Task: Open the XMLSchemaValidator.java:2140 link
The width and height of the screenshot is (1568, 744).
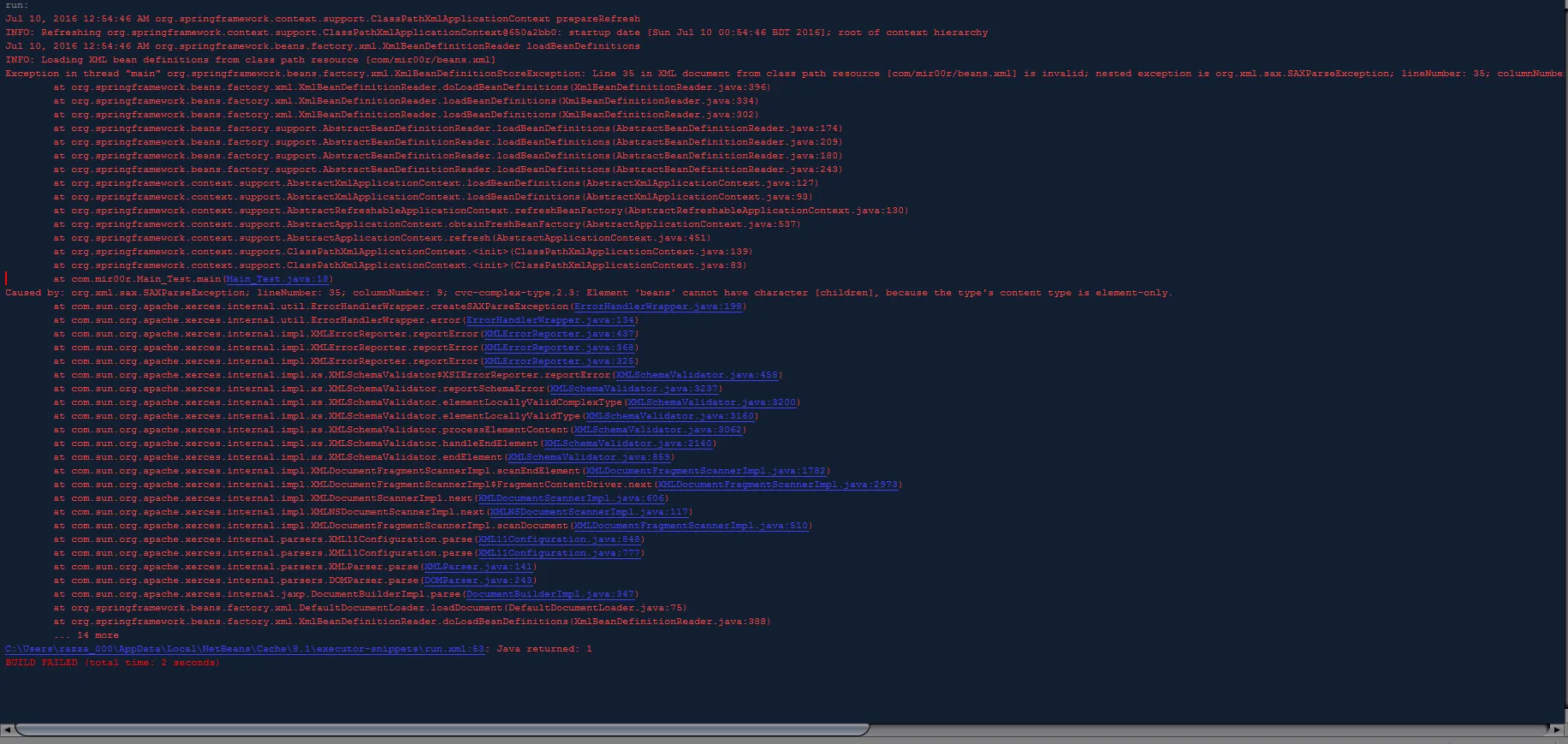Action: tap(628, 443)
